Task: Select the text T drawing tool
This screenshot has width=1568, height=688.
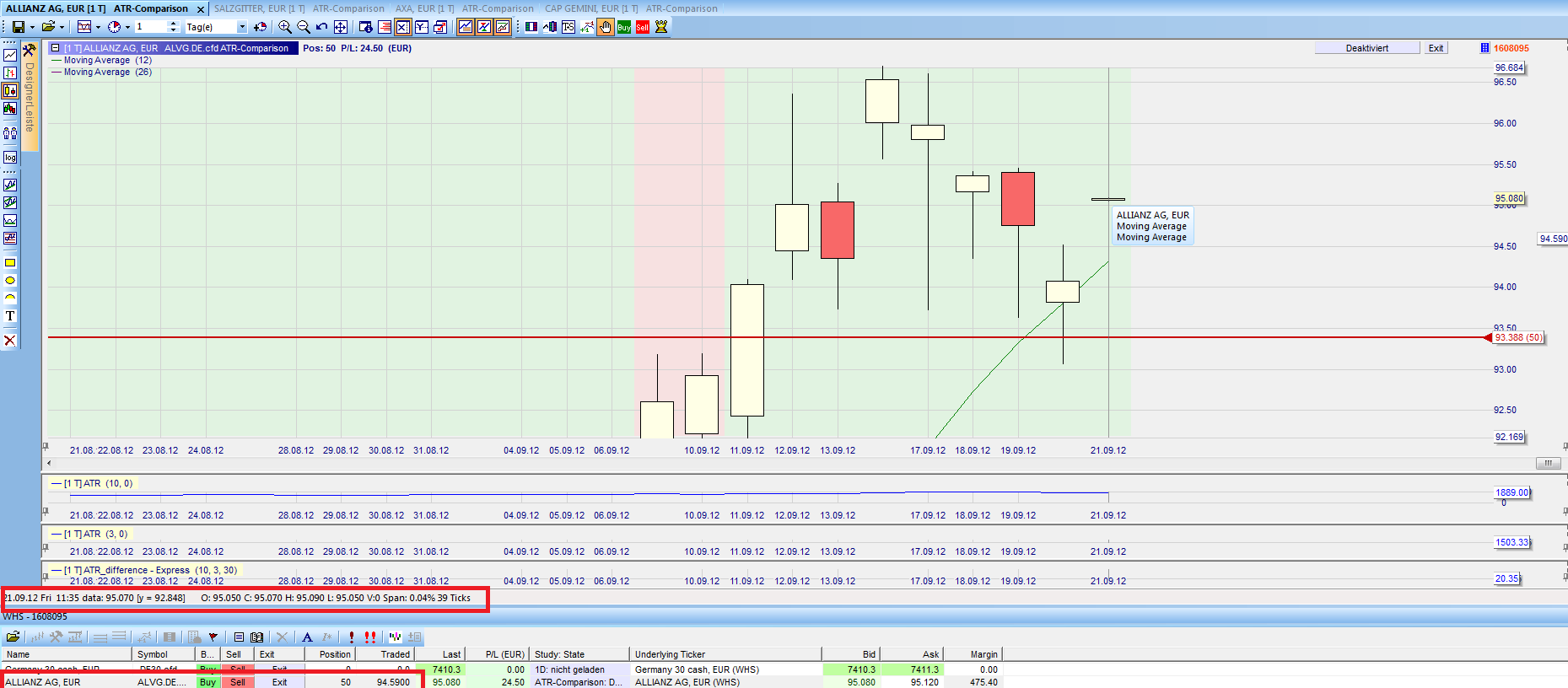Action: (10, 316)
